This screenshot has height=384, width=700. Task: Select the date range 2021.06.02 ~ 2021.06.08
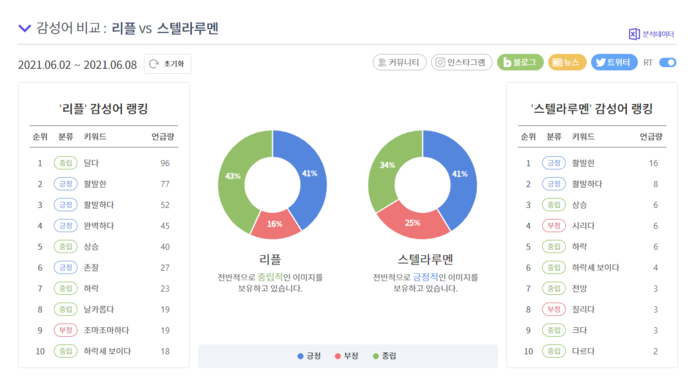(77, 65)
